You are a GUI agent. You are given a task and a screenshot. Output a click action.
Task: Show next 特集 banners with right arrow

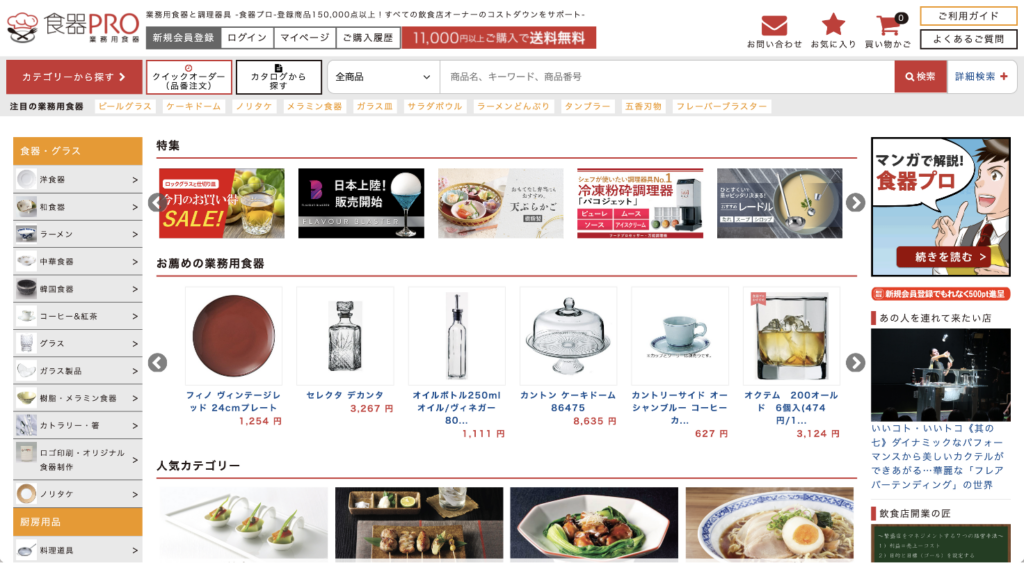[x=856, y=203]
